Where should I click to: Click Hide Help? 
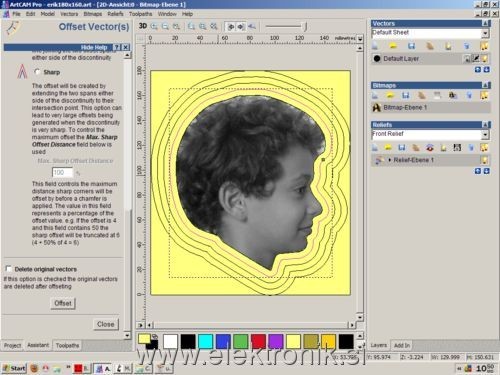[94, 47]
